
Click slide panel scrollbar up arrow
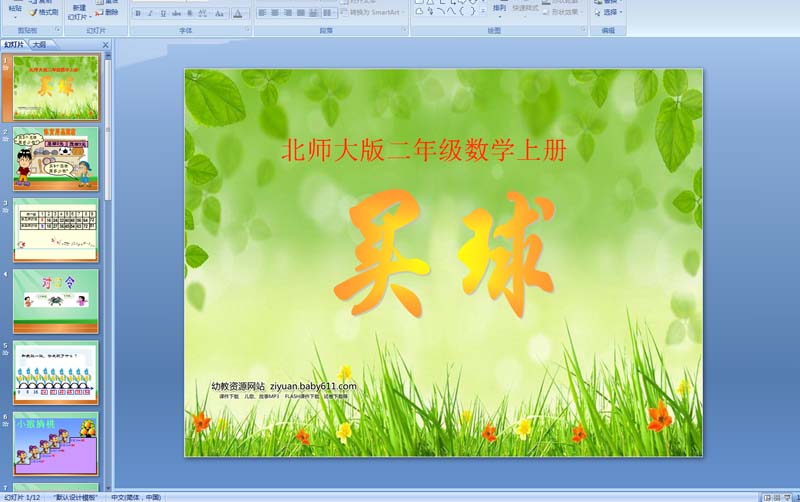tap(108, 55)
